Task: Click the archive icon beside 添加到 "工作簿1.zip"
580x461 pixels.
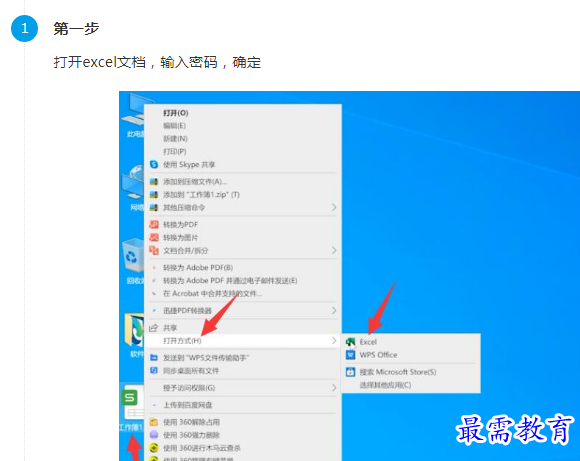Action: coord(154,195)
